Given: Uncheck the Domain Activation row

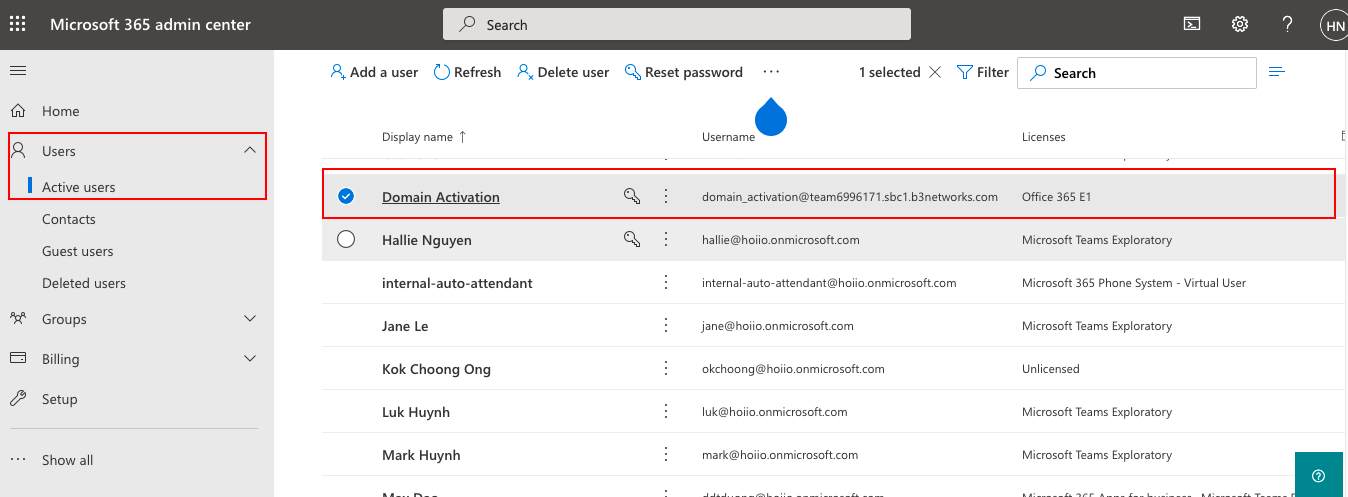Looking at the screenshot, I should (346, 197).
